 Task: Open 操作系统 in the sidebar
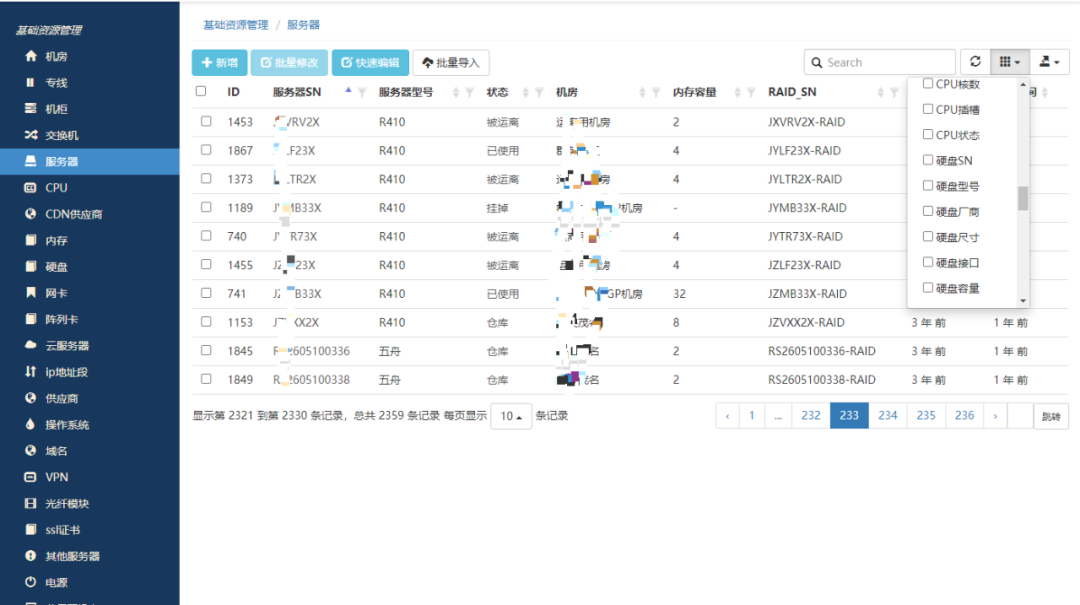pos(90,424)
